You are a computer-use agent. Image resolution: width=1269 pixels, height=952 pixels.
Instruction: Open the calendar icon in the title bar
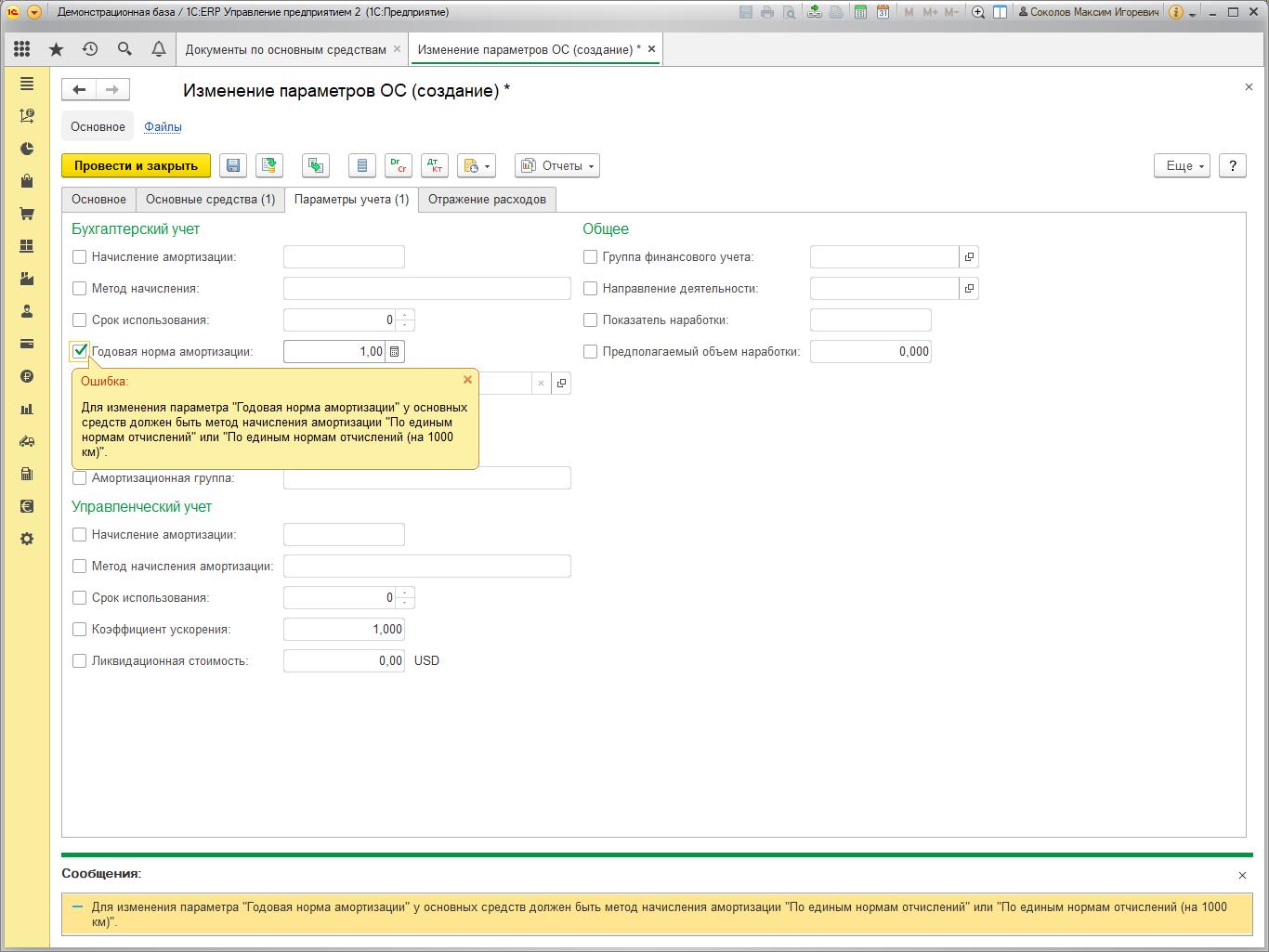(x=883, y=12)
